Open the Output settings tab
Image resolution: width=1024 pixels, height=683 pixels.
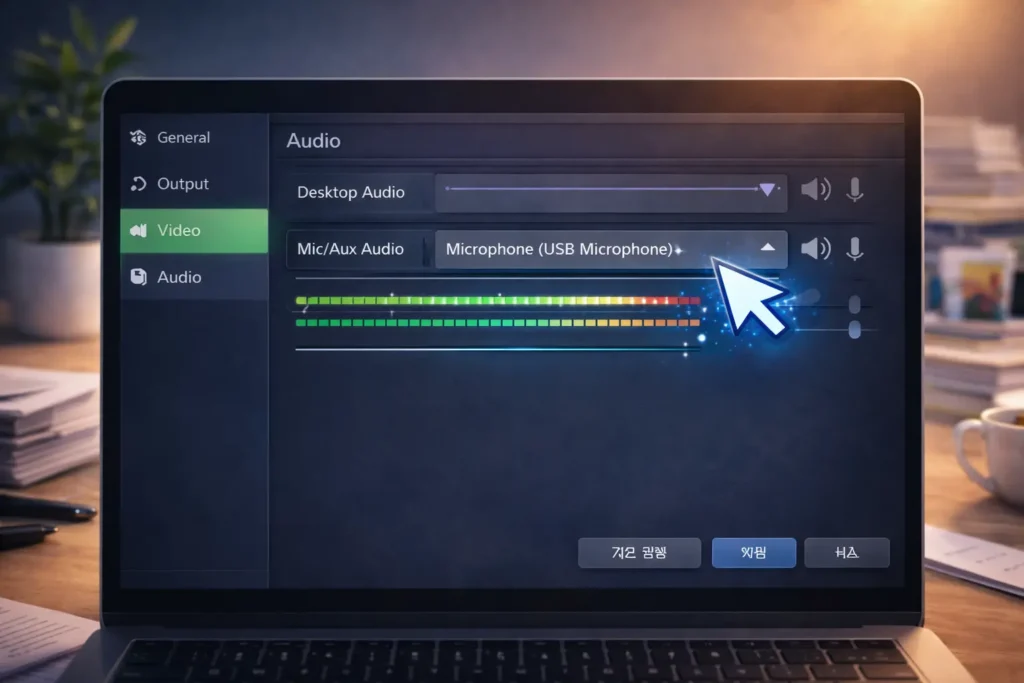(x=183, y=184)
